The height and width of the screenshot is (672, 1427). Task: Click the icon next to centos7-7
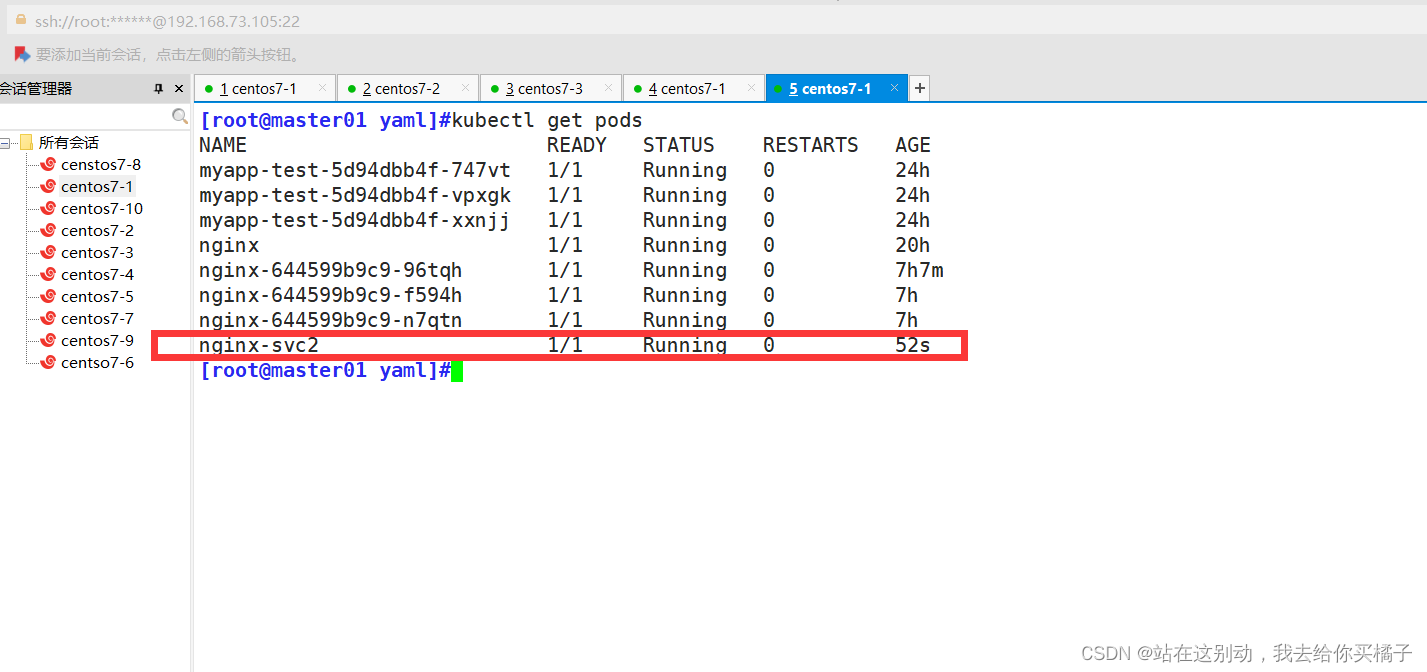coord(48,318)
